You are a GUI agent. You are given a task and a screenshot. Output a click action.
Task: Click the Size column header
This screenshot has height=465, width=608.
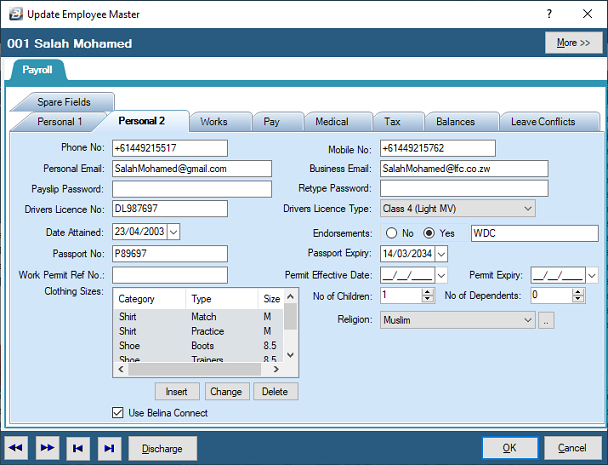(271, 299)
